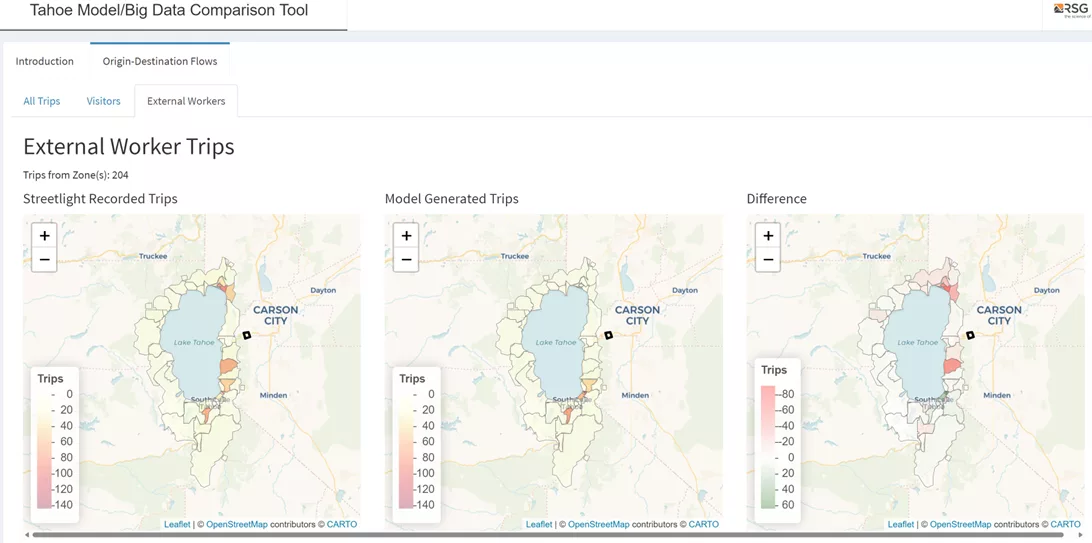Screen dimensions: 1092x543
Task: Switch to the Visitors sub-tab
Action: click(103, 101)
